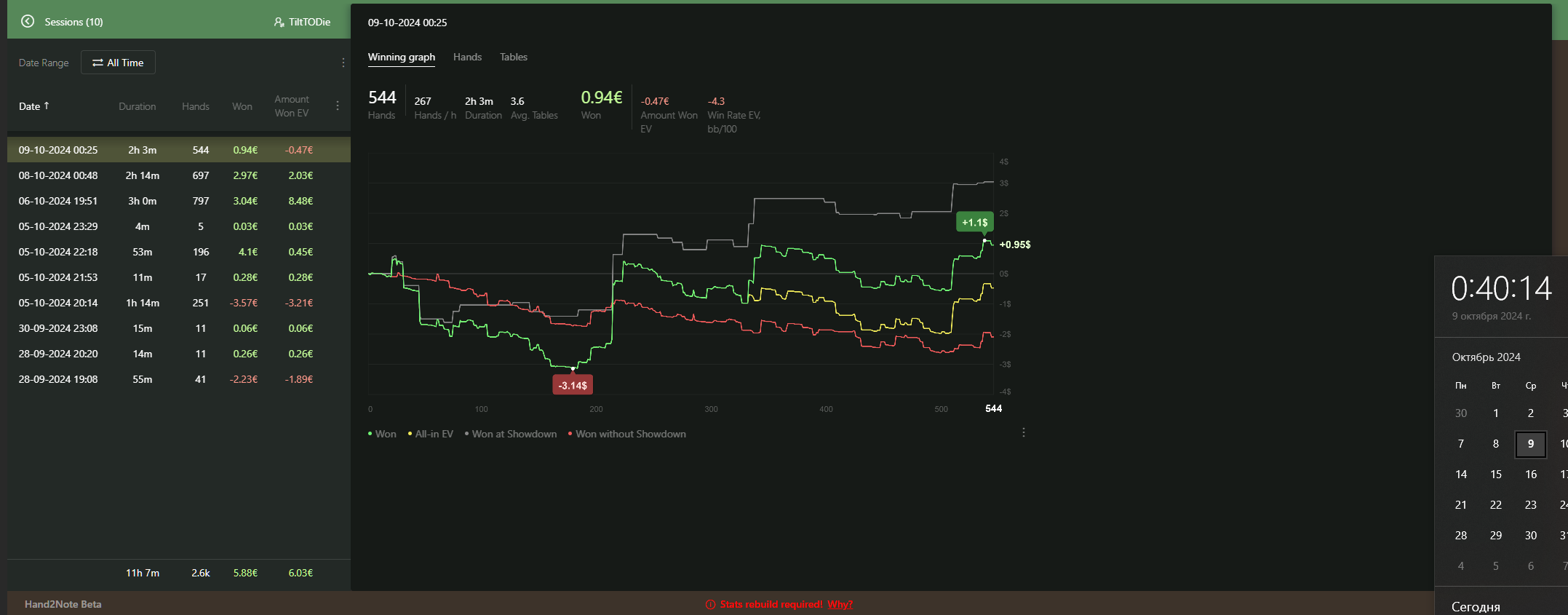Switch to the Tables tab
The width and height of the screenshot is (1568, 615).
click(x=514, y=57)
